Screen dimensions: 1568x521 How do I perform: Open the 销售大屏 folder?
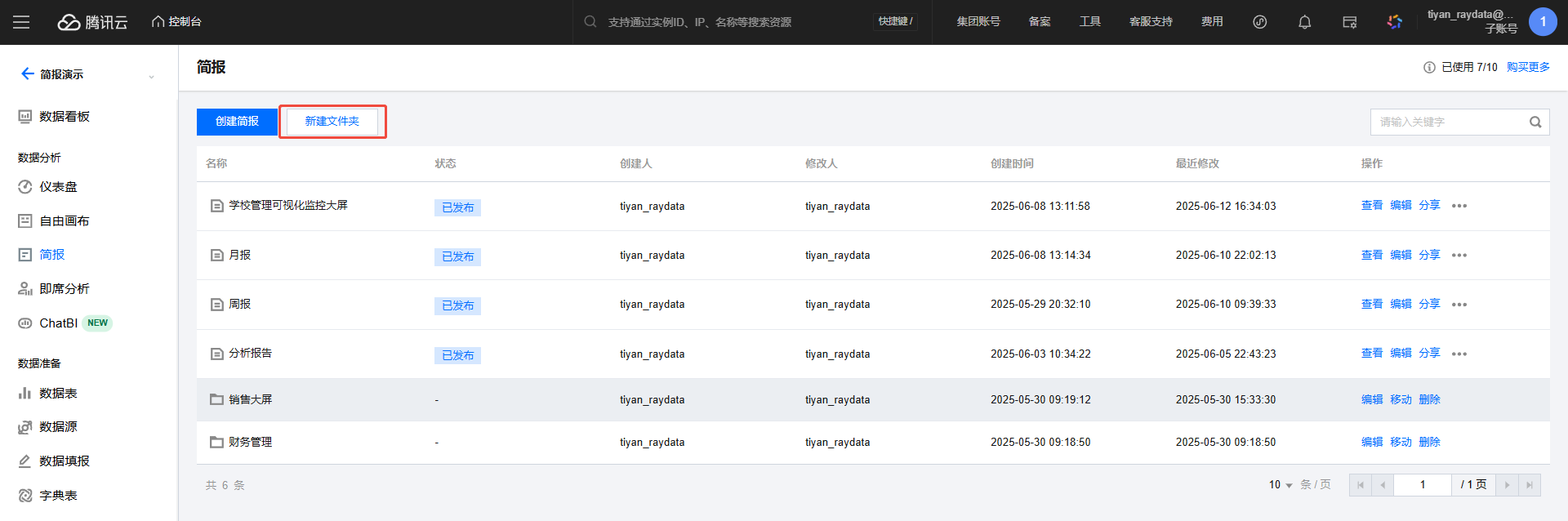(x=250, y=399)
